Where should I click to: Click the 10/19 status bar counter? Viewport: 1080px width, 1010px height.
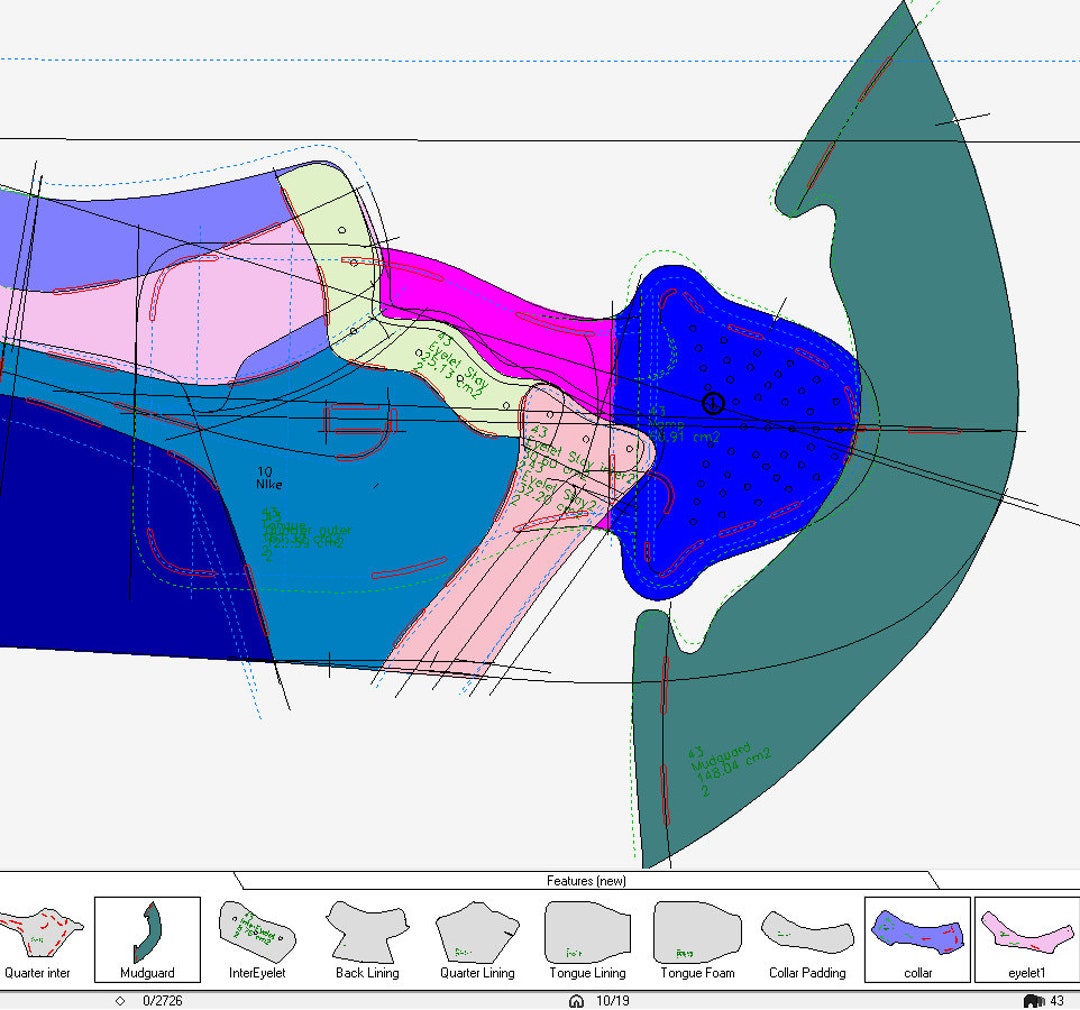[x=612, y=1001]
